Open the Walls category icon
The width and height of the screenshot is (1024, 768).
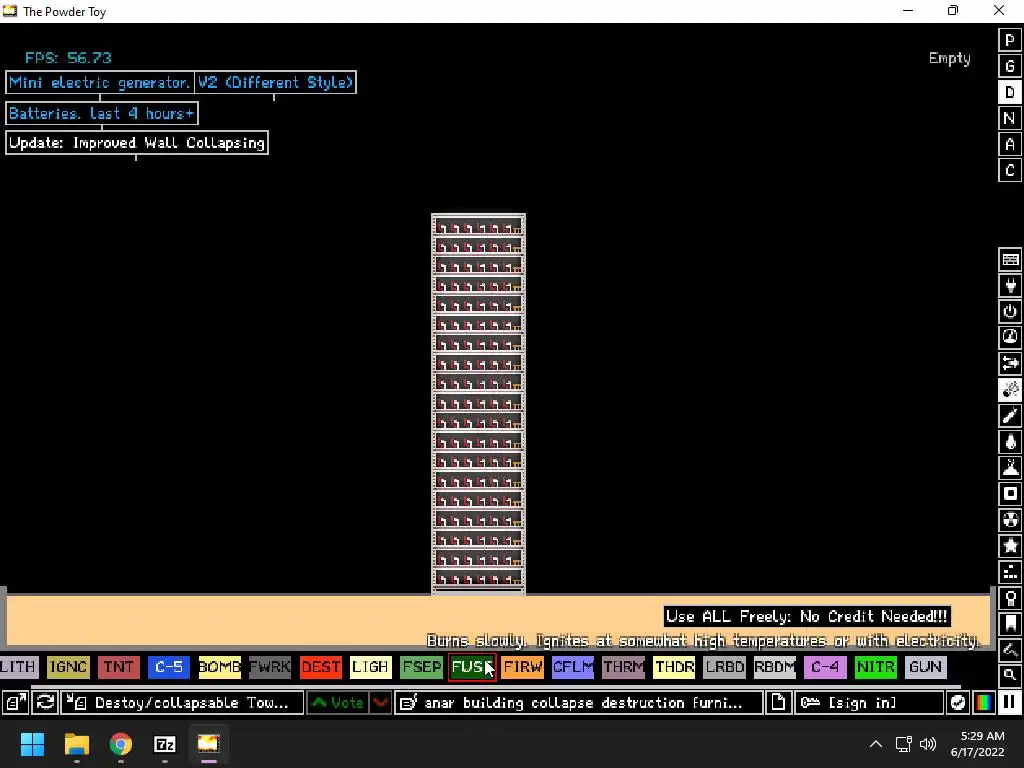(x=1010, y=259)
